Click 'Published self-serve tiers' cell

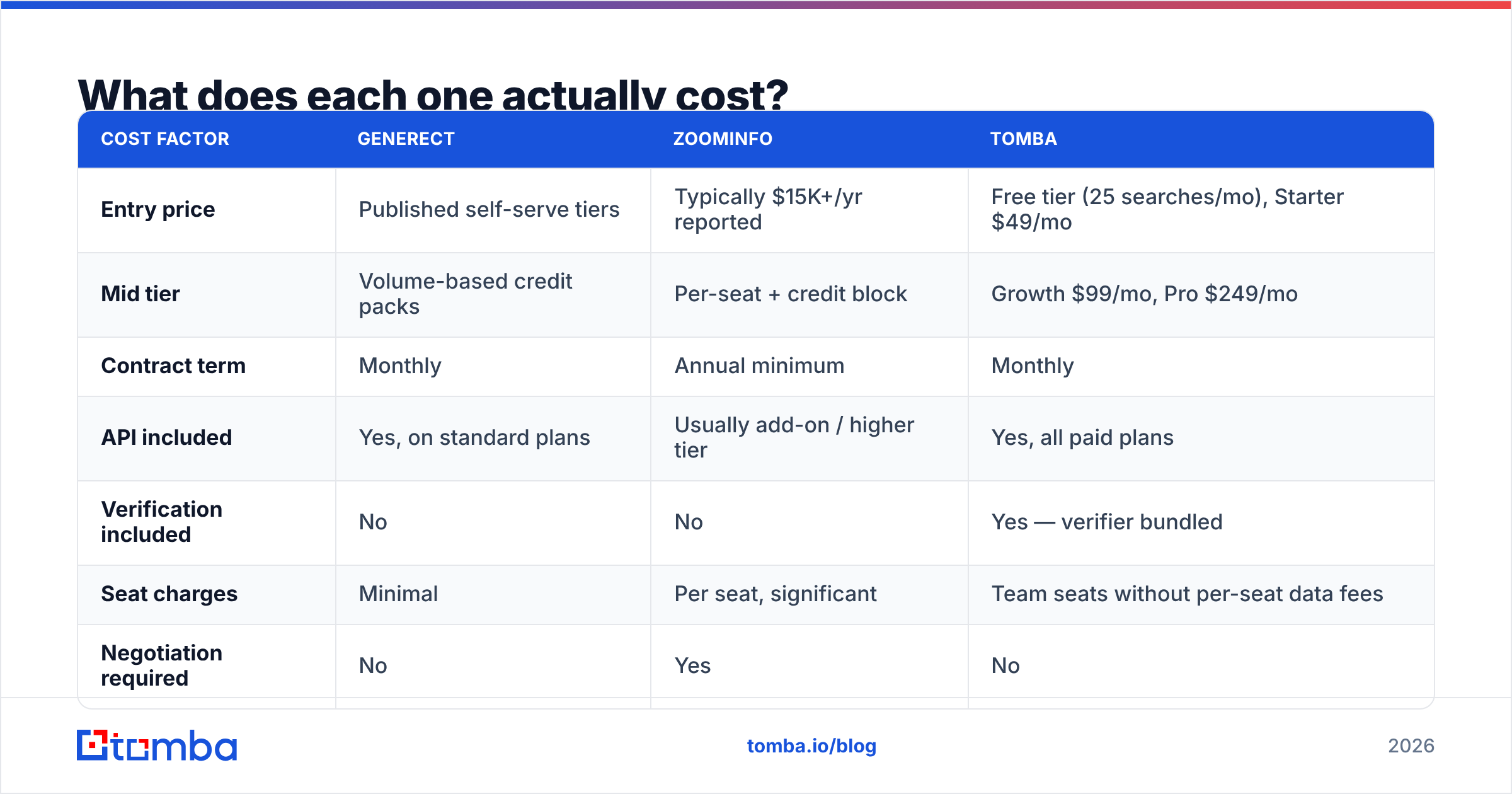[x=489, y=209]
